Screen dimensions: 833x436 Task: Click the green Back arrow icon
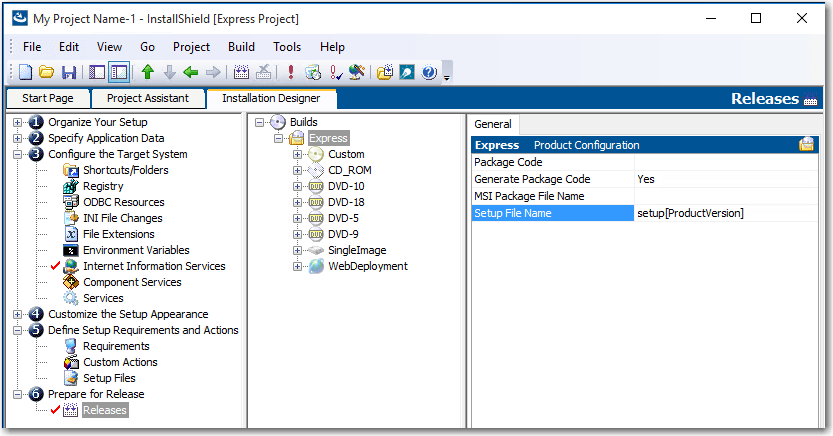click(x=191, y=72)
